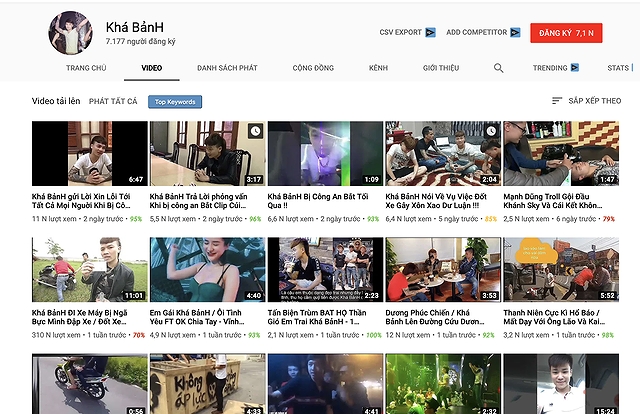The height and width of the screenshot is (414, 640).
Task: Open the DANH SÁCH PHÁT tab
Action: coord(227,68)
